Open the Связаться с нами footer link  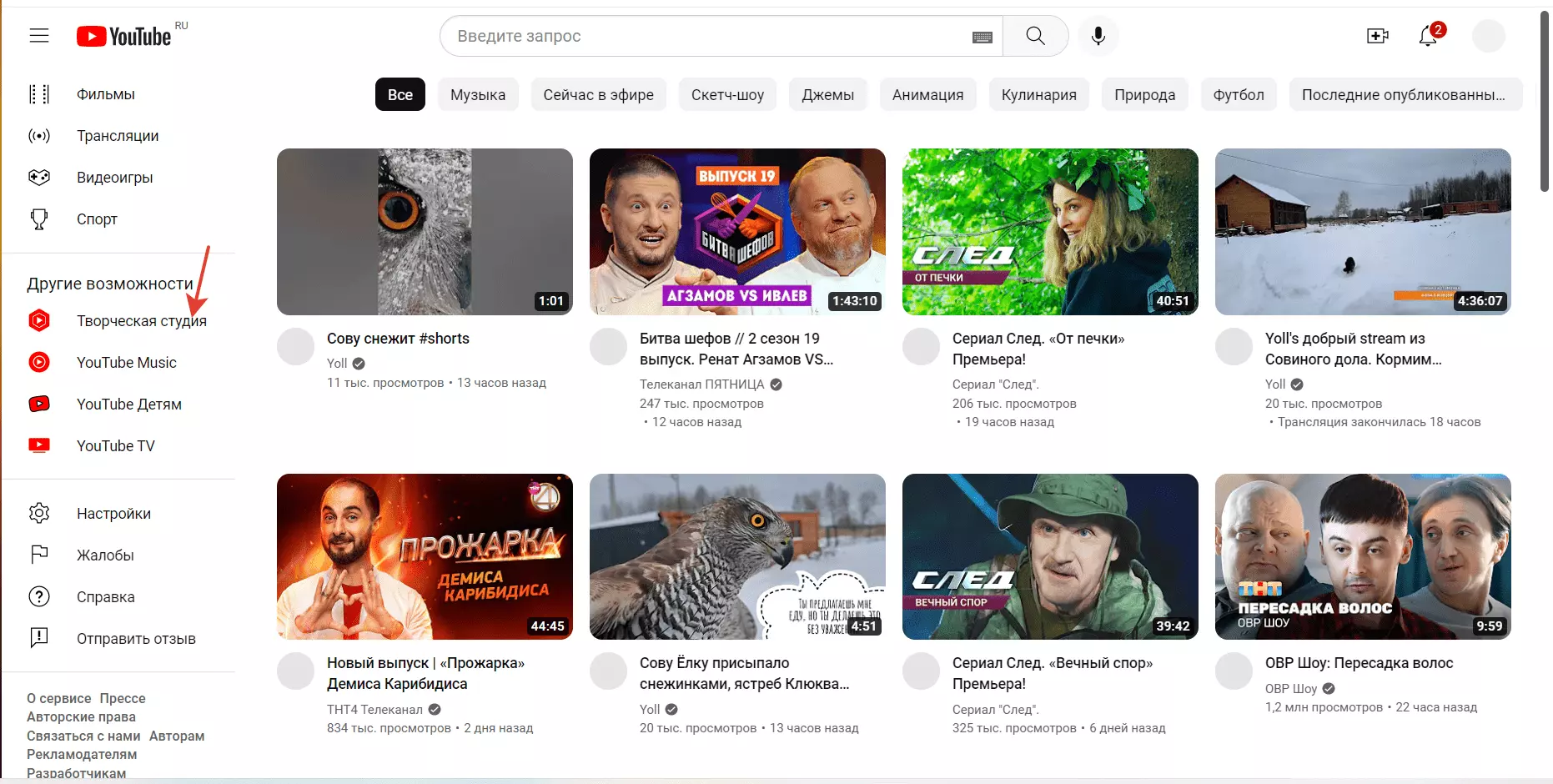[x=83, y=736]
